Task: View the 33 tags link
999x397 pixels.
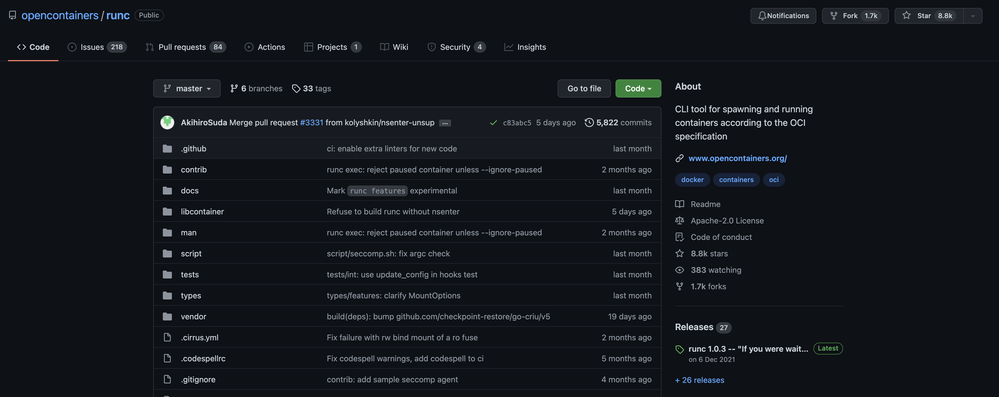Action: click(x=312, y=89)
